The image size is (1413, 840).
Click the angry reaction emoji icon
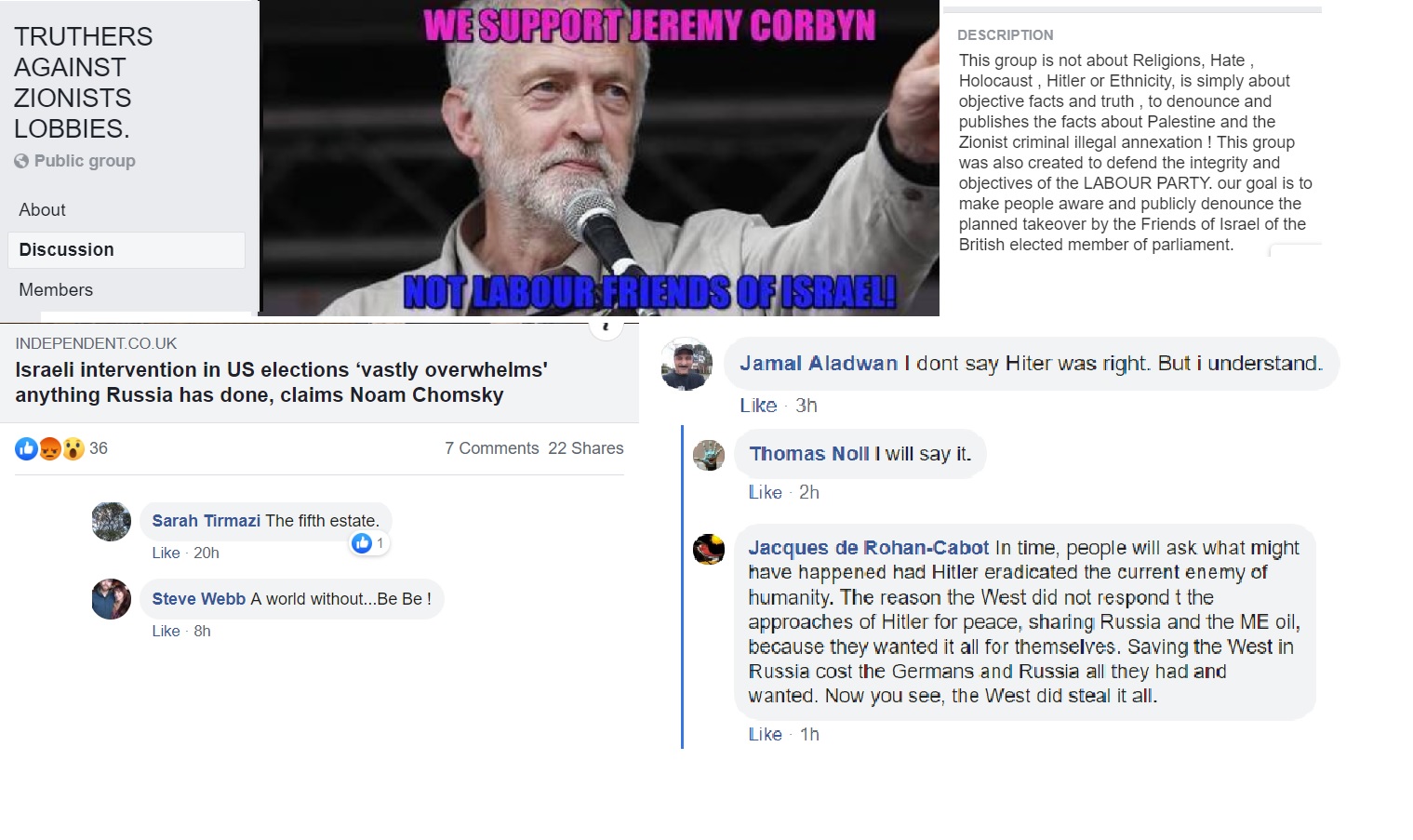[49, 449]
